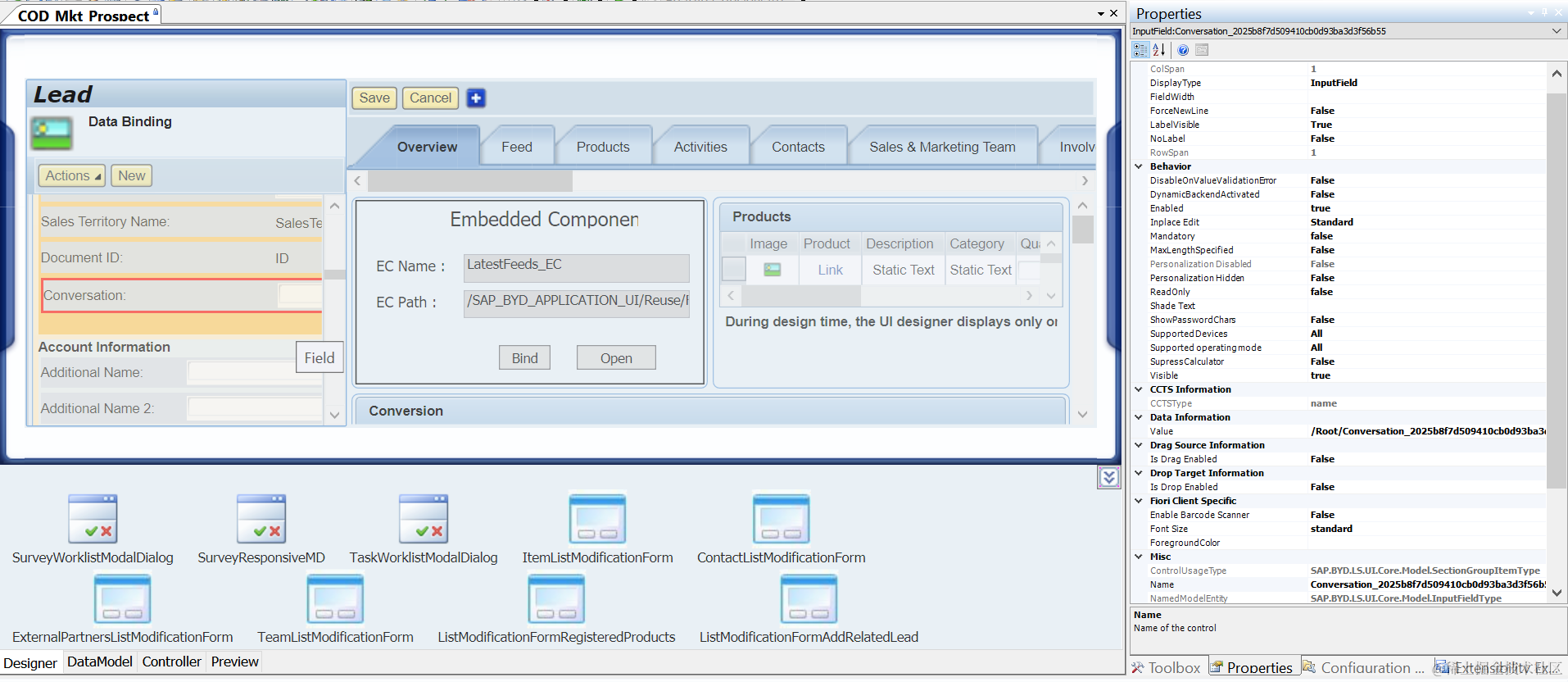Select ItemListModificationForm icon
Image resolution: width=1568 pixels, height=682 pixels.
pyautogui.click(x=597, y=519)
